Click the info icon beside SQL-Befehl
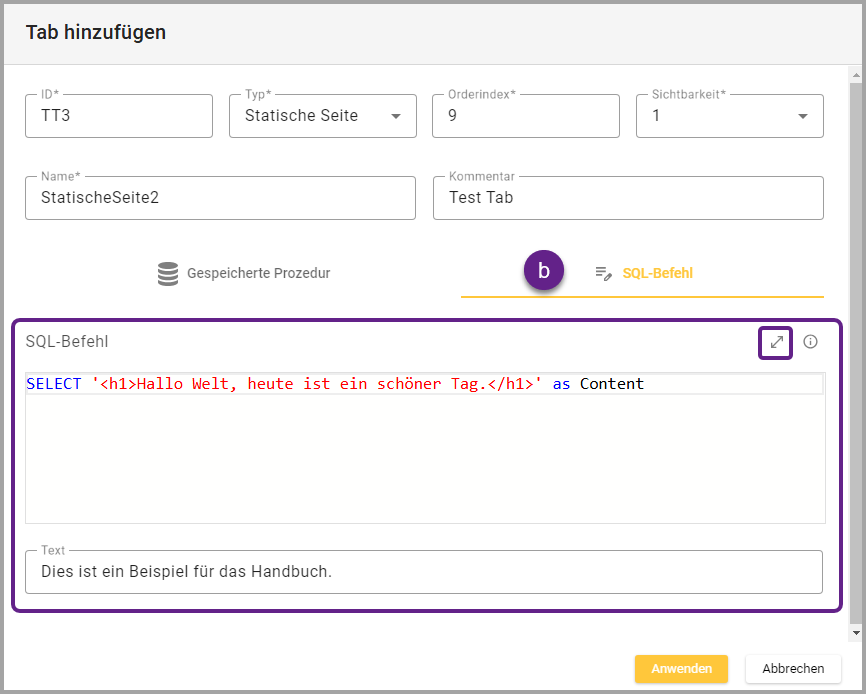This screenshot has width=866, height=694. pos(810,342)
